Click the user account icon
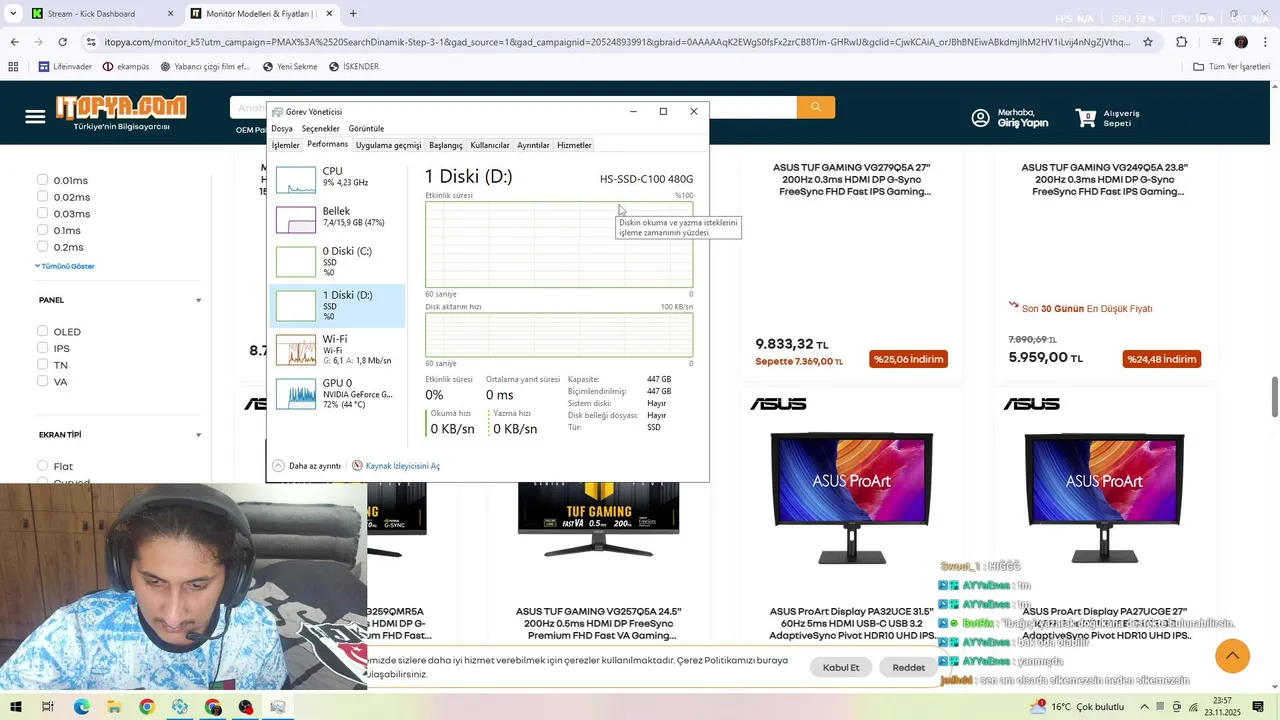 click(x=981, y=118)
